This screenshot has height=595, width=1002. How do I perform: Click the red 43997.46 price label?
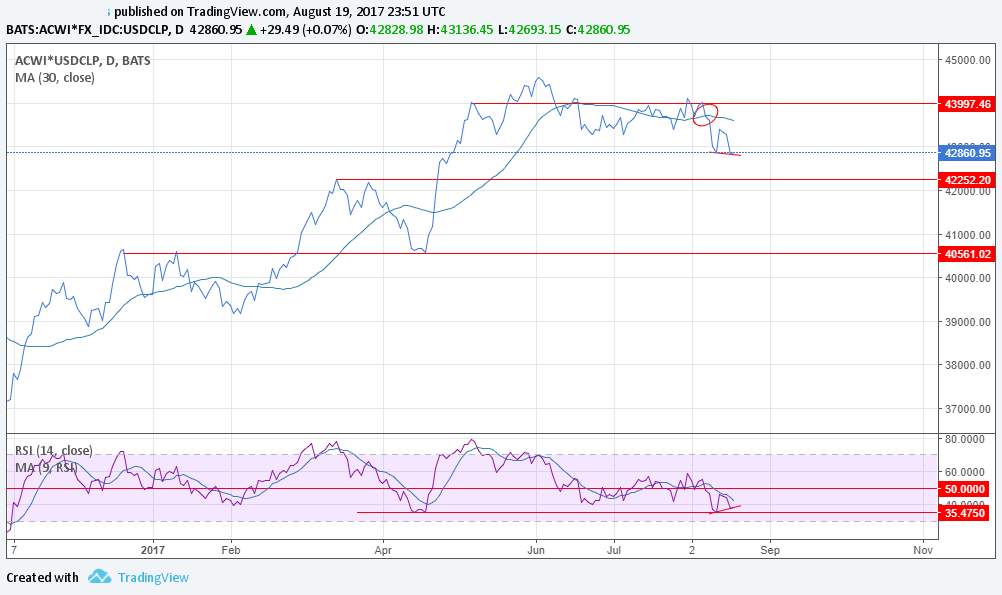[967, 104]
